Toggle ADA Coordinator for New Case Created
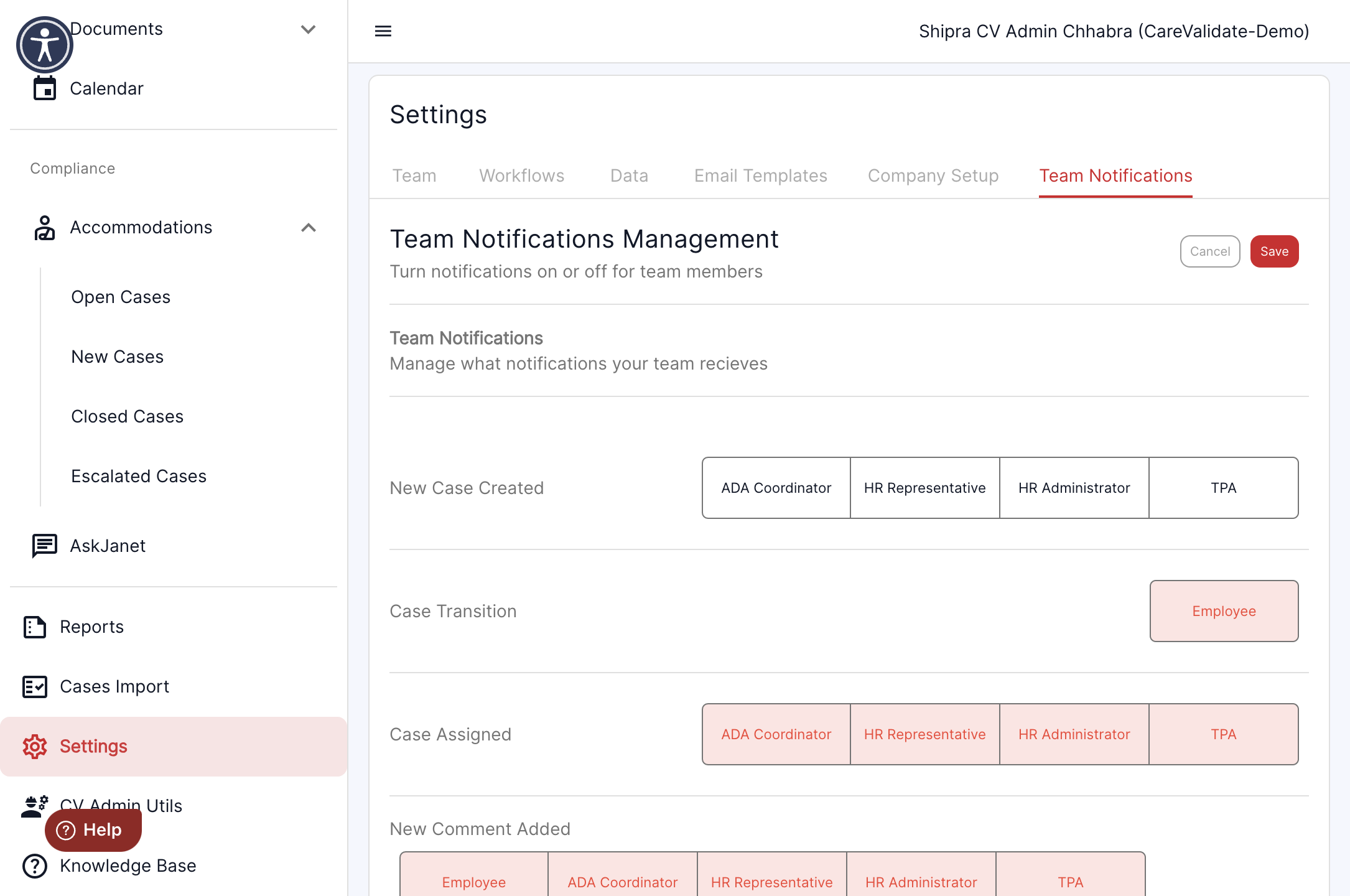This screenshot has height=896, width=1350. (776, 488)
